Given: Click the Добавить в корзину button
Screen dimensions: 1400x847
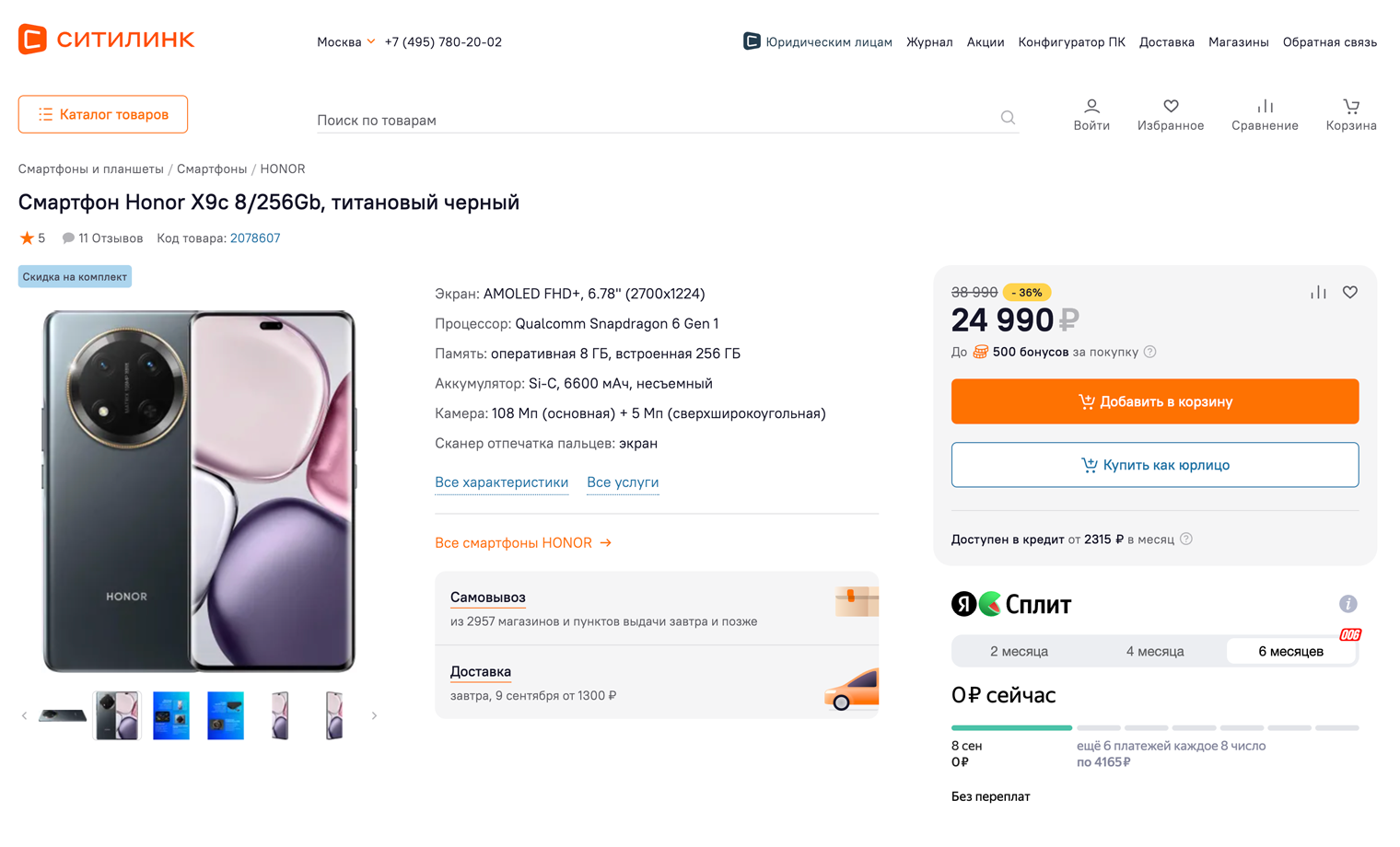Looking at the screenshot, I should click(1155, 401).
